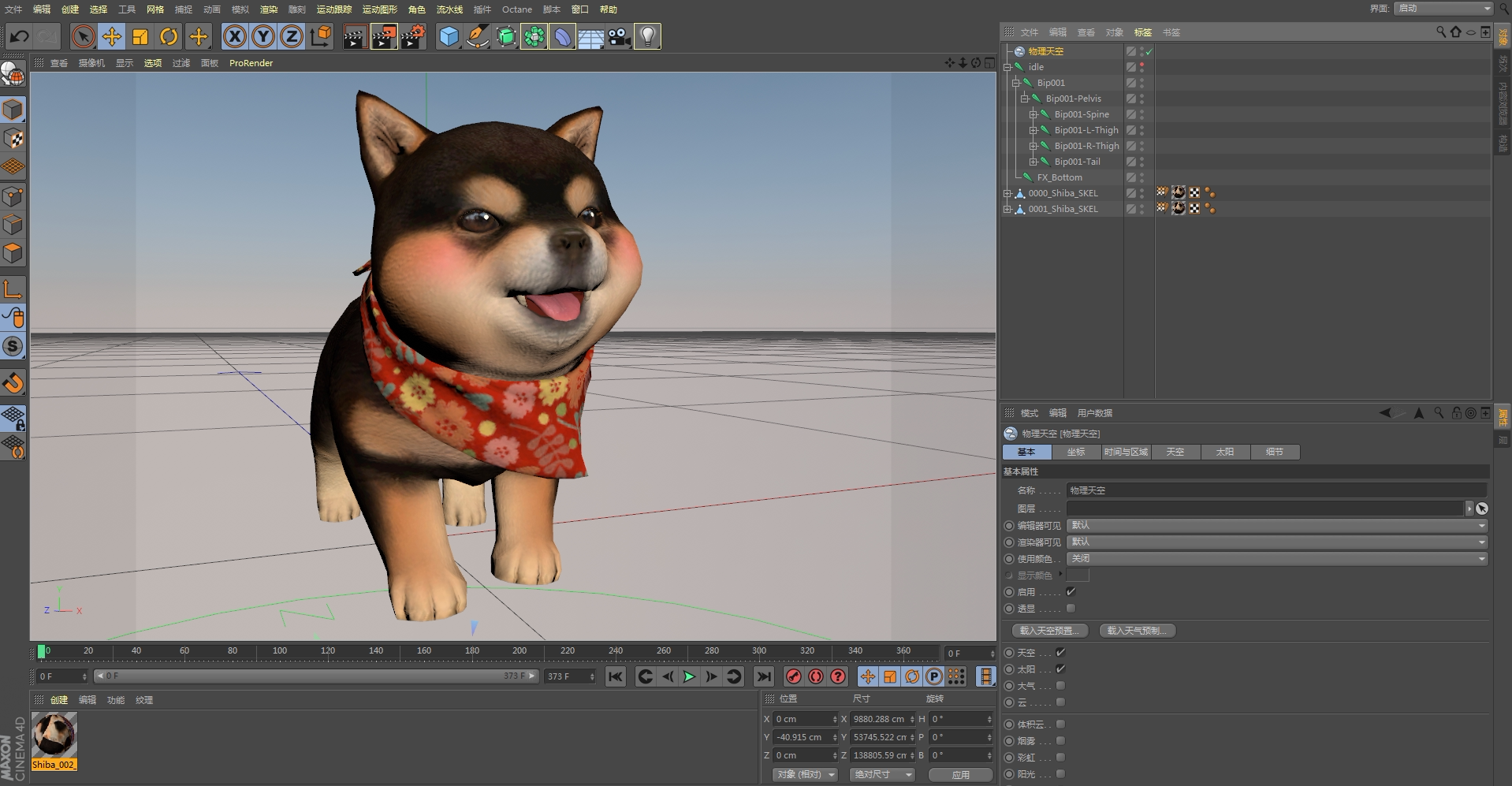Toggle the Y axis lock
Screen dimensions: 1512x786
point(263,36)
